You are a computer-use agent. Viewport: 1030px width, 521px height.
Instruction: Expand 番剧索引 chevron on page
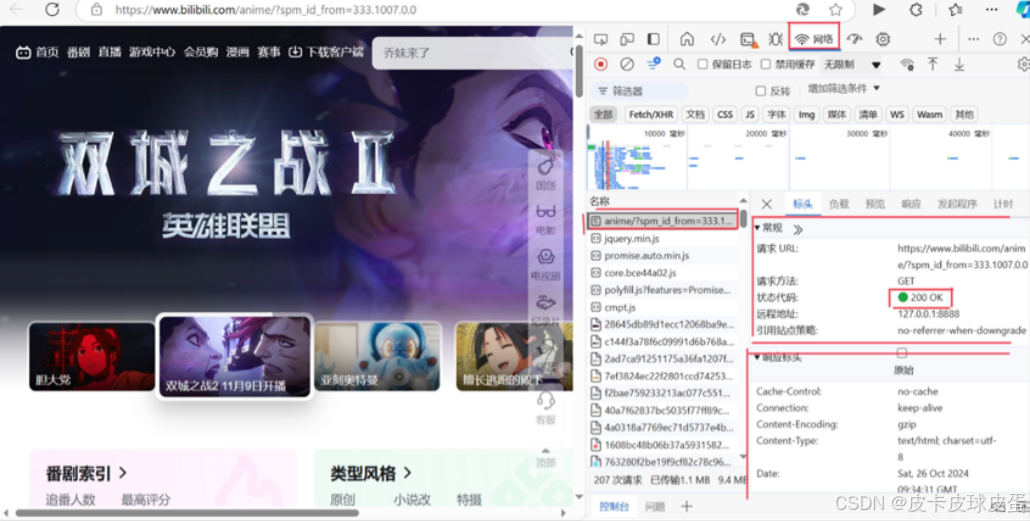click(123, 472)
